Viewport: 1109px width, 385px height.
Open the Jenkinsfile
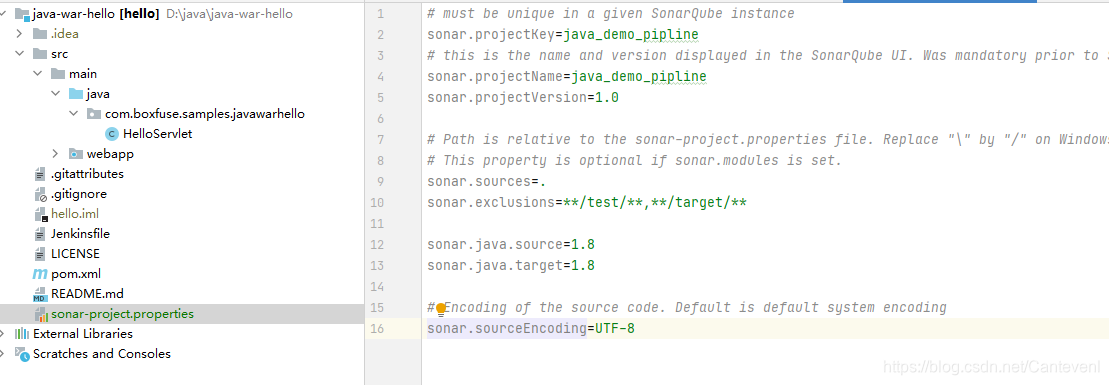81,234
